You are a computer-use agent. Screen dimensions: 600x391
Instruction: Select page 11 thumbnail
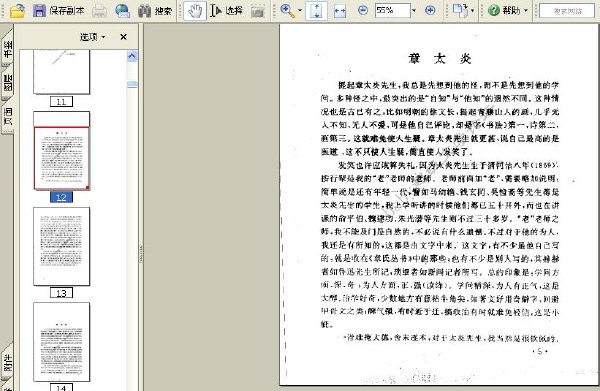point(62,72)
